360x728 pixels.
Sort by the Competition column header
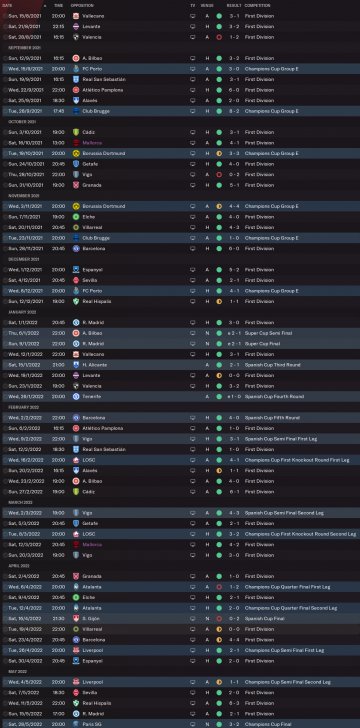tap(257, 6)
